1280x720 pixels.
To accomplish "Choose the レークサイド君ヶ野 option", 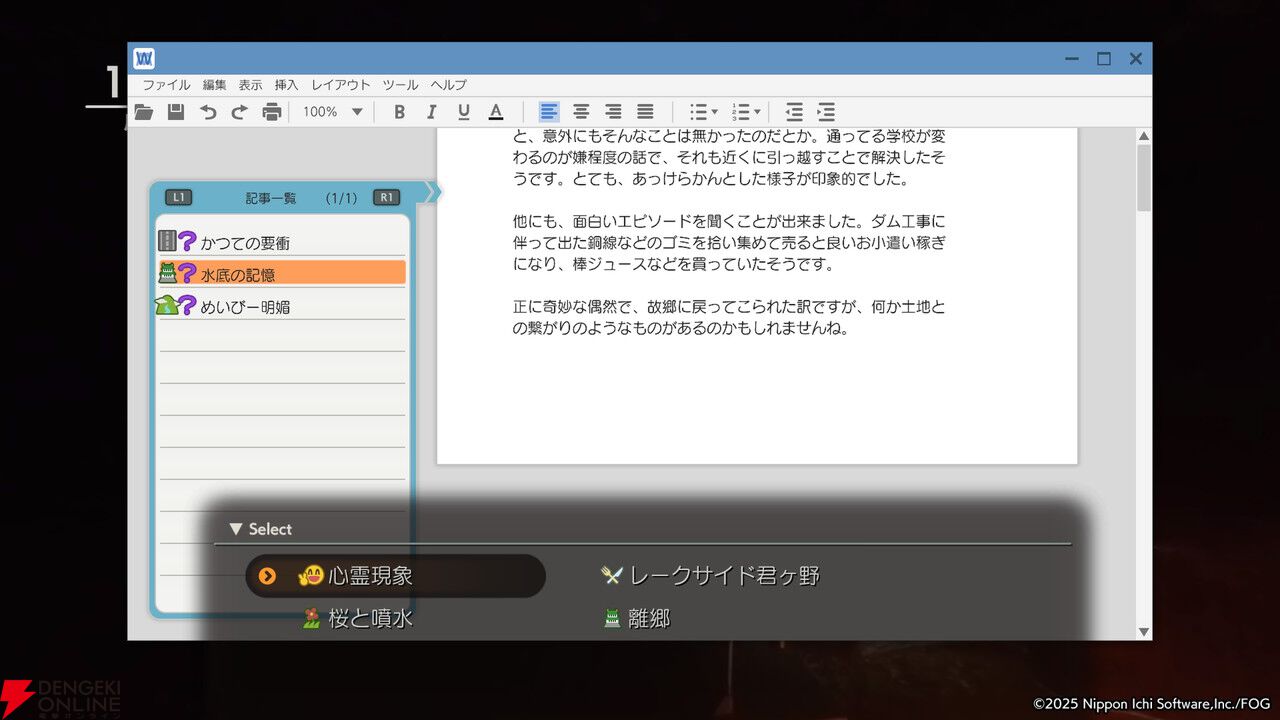I will [723, 576].
